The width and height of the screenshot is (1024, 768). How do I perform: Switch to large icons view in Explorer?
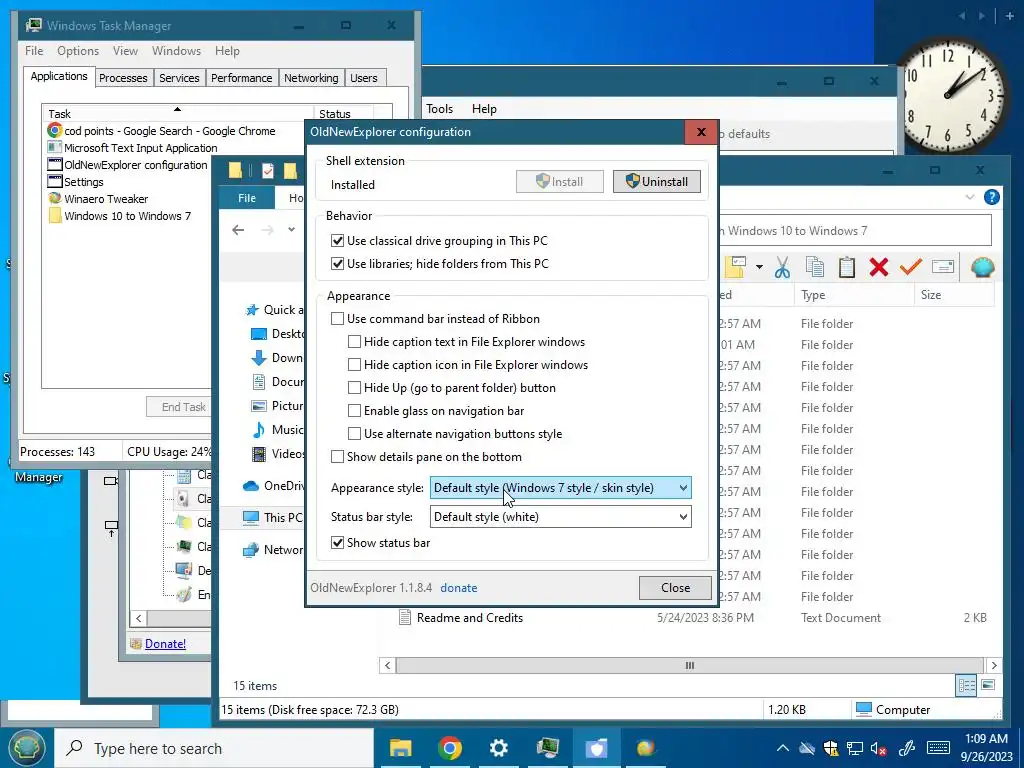(988, 685)
